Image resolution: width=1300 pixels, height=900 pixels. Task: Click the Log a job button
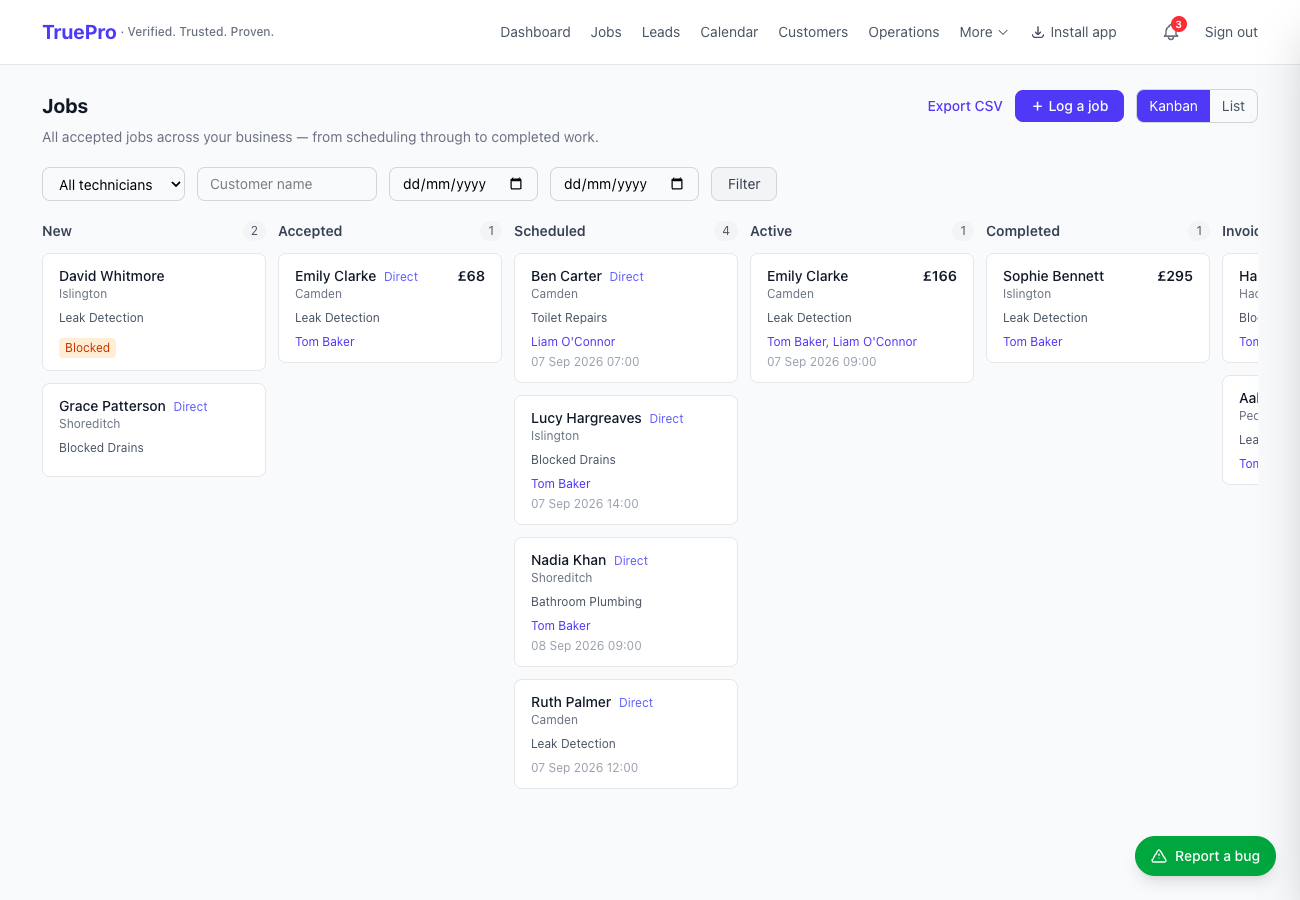coord(1069,106)
